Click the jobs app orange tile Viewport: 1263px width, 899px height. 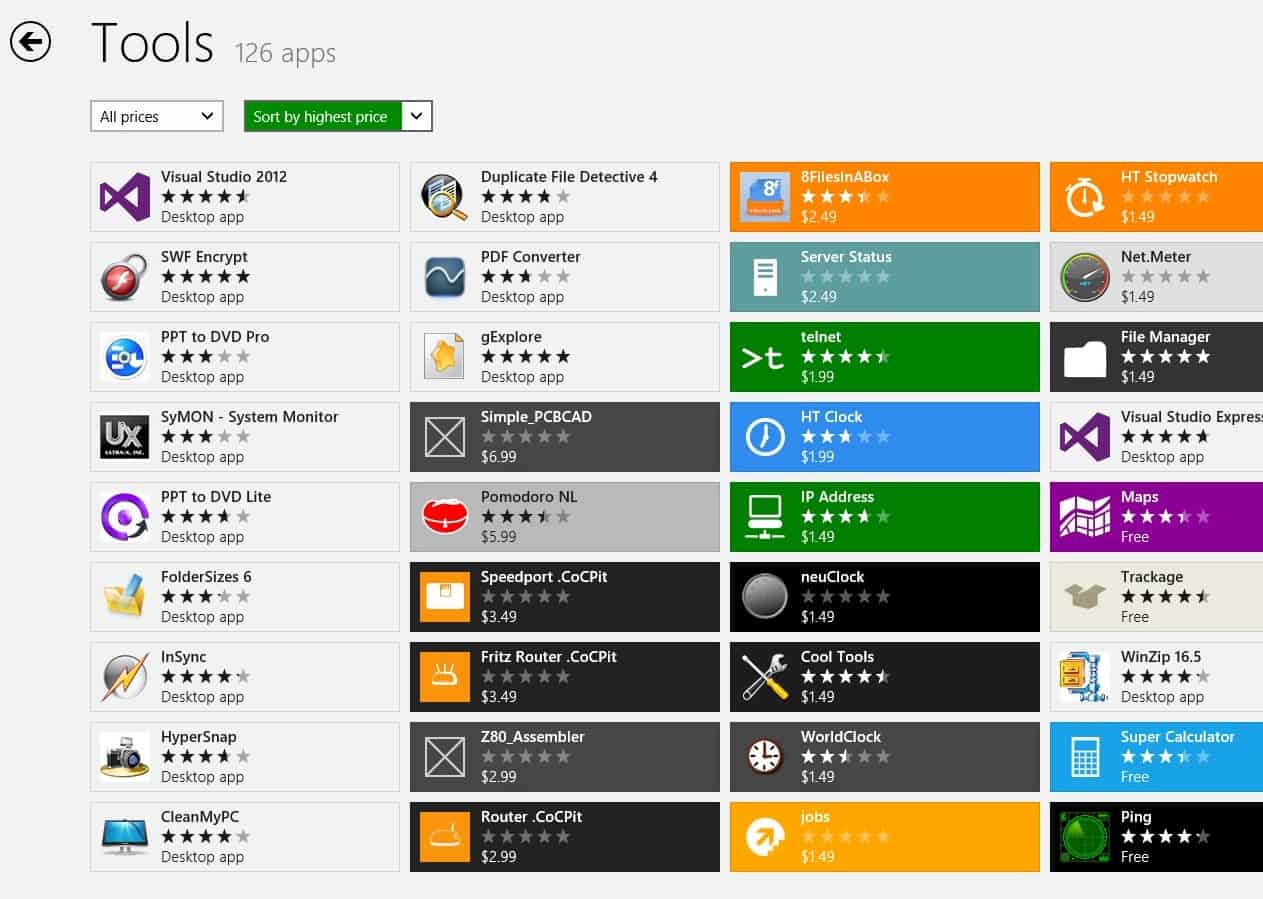(884, 837)
